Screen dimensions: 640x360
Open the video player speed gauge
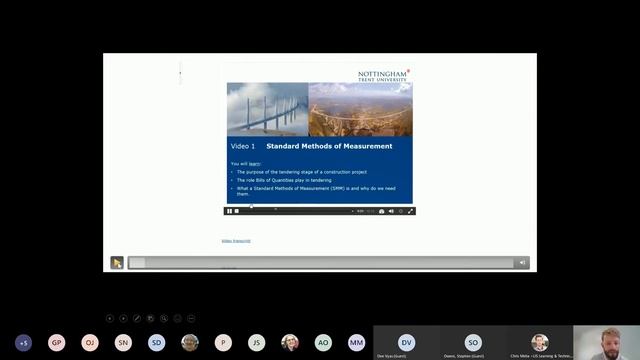click(382, 211)
